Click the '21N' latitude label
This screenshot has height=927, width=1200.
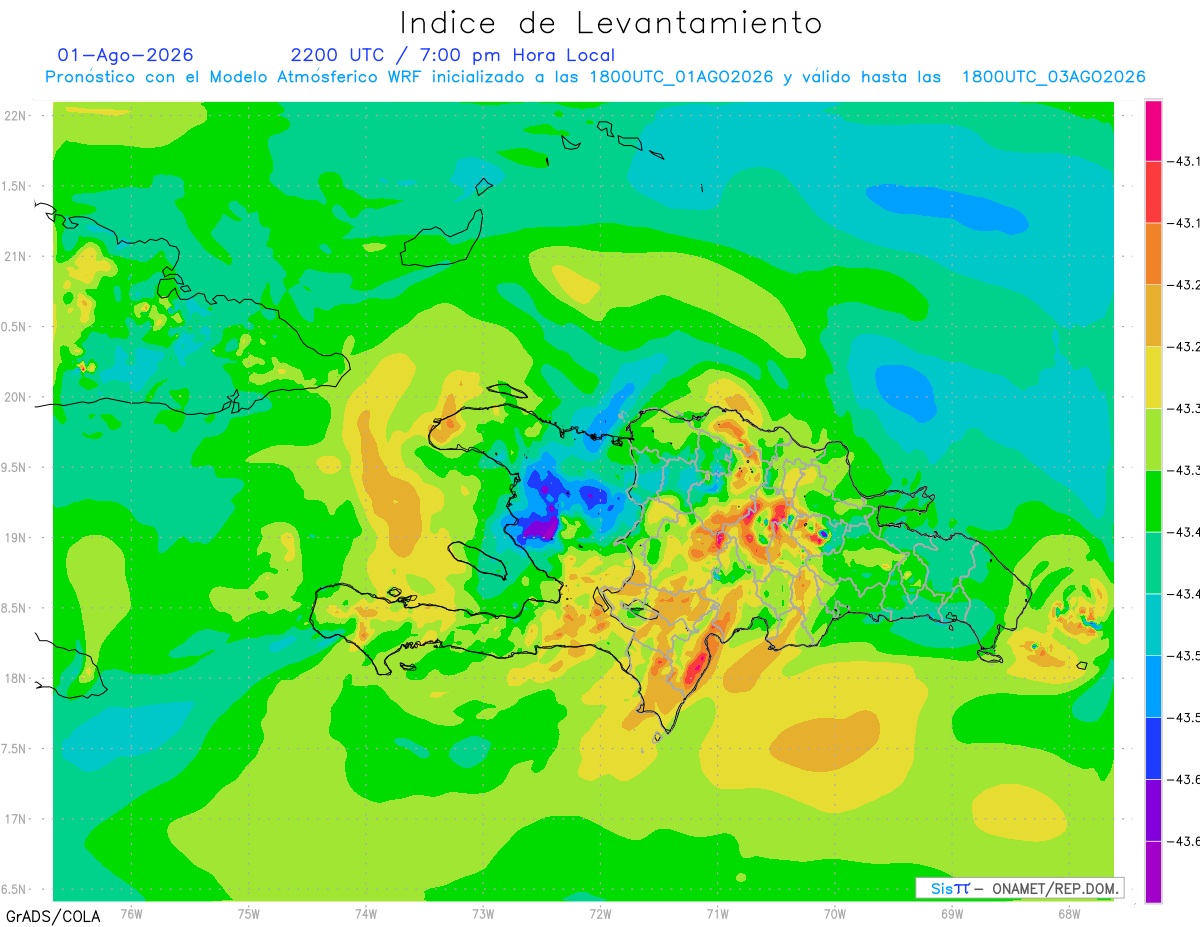[17, 256]
